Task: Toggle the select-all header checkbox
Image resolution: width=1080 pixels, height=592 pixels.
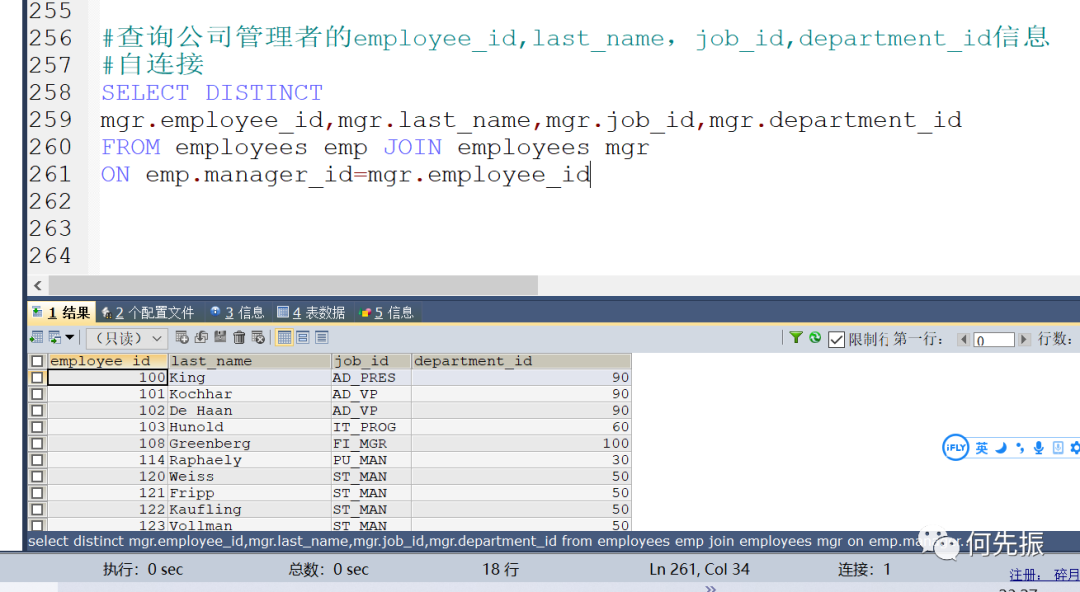Action: coord(37,361)
